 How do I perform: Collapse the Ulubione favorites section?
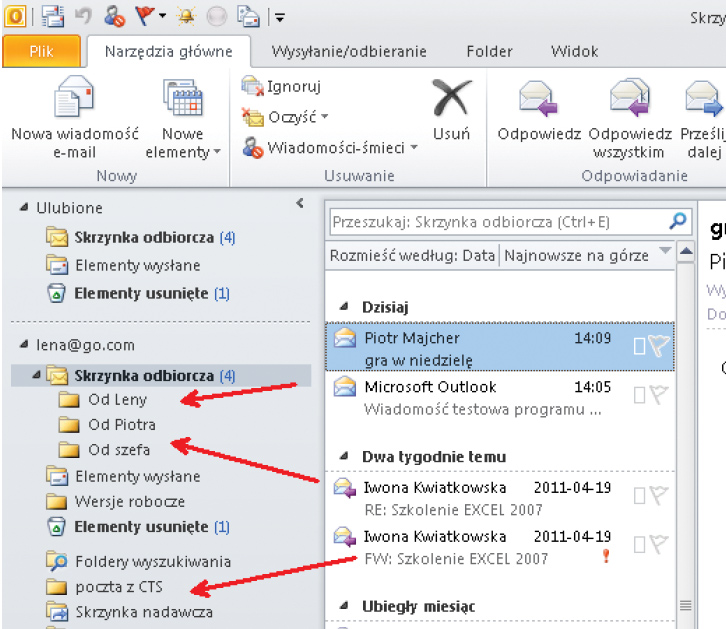tap(23, 208)
